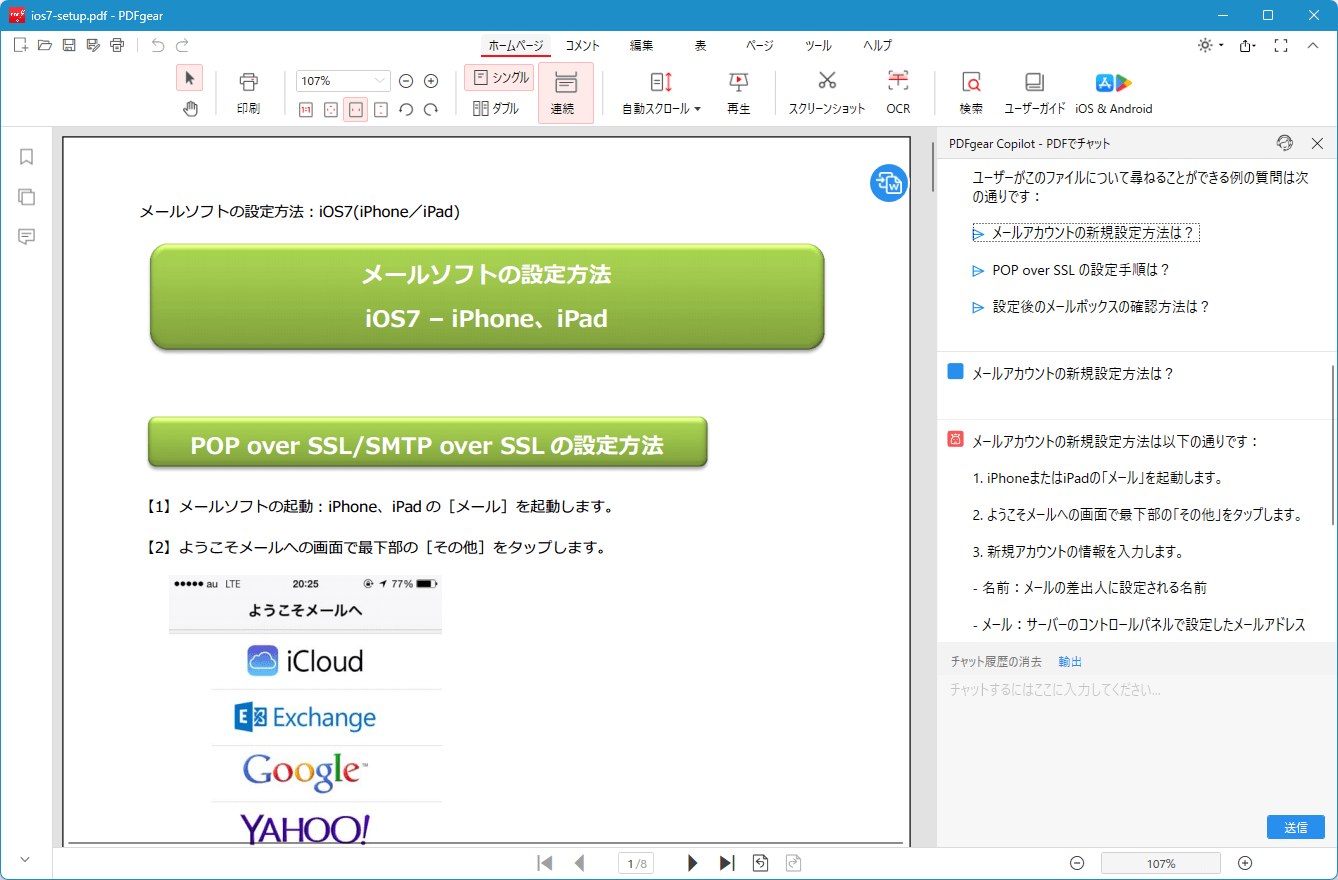Enter fullscreen with the expand icon

(x=1281, y=45)
